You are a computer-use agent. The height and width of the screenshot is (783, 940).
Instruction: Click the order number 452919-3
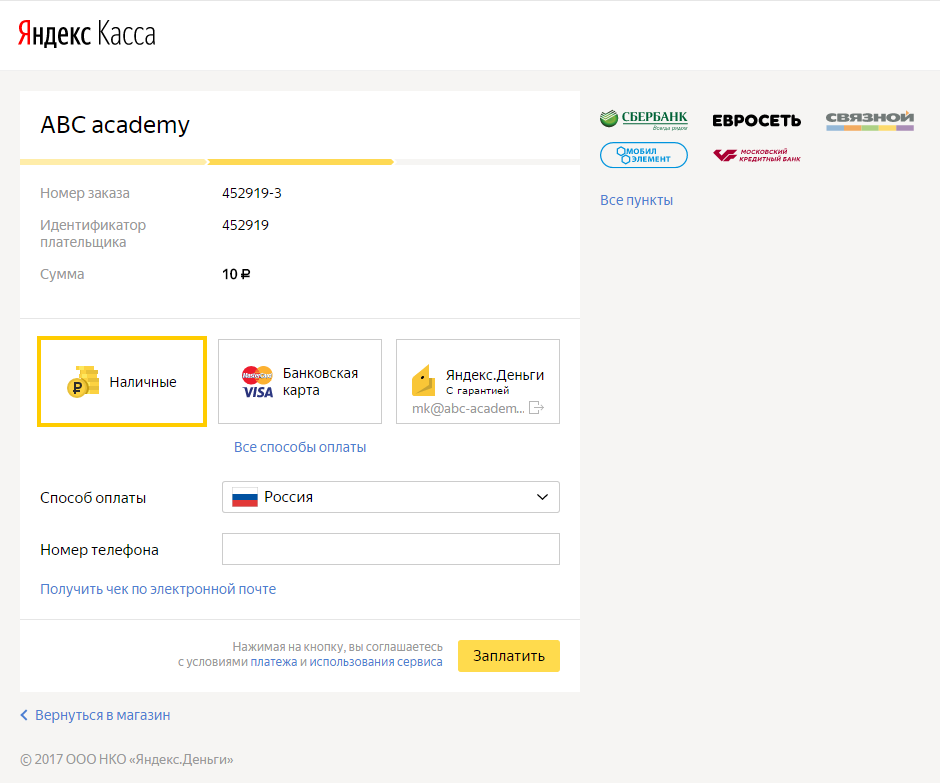point(252,193)
